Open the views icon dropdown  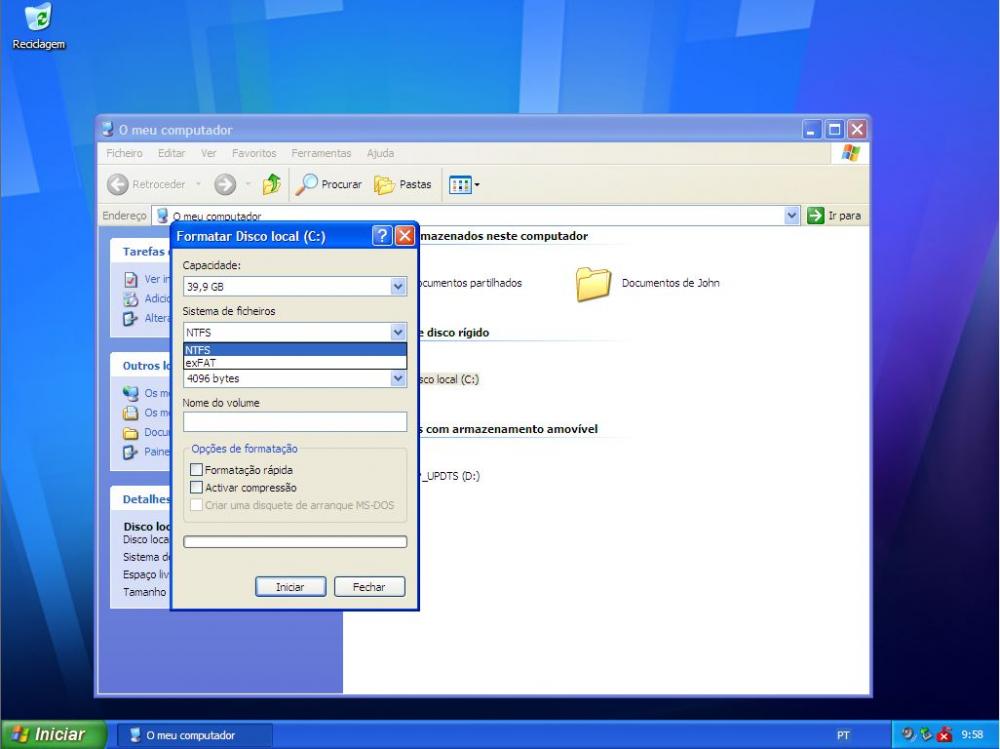465,185
